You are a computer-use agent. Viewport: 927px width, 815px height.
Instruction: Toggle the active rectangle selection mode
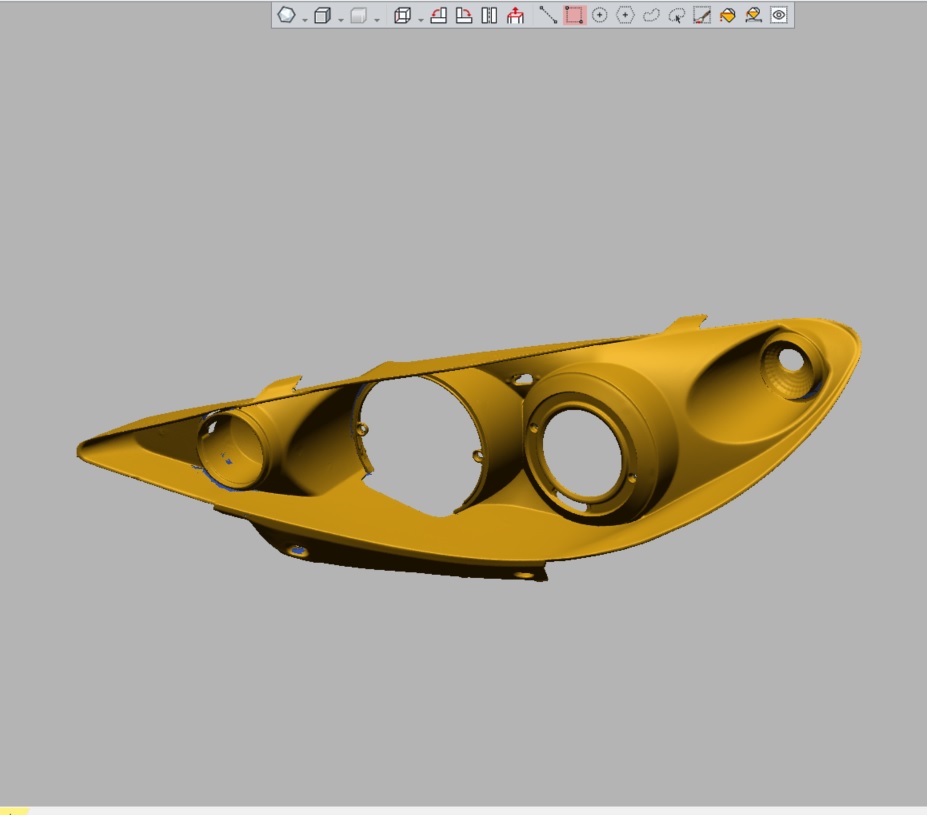[x=574, y=15]
